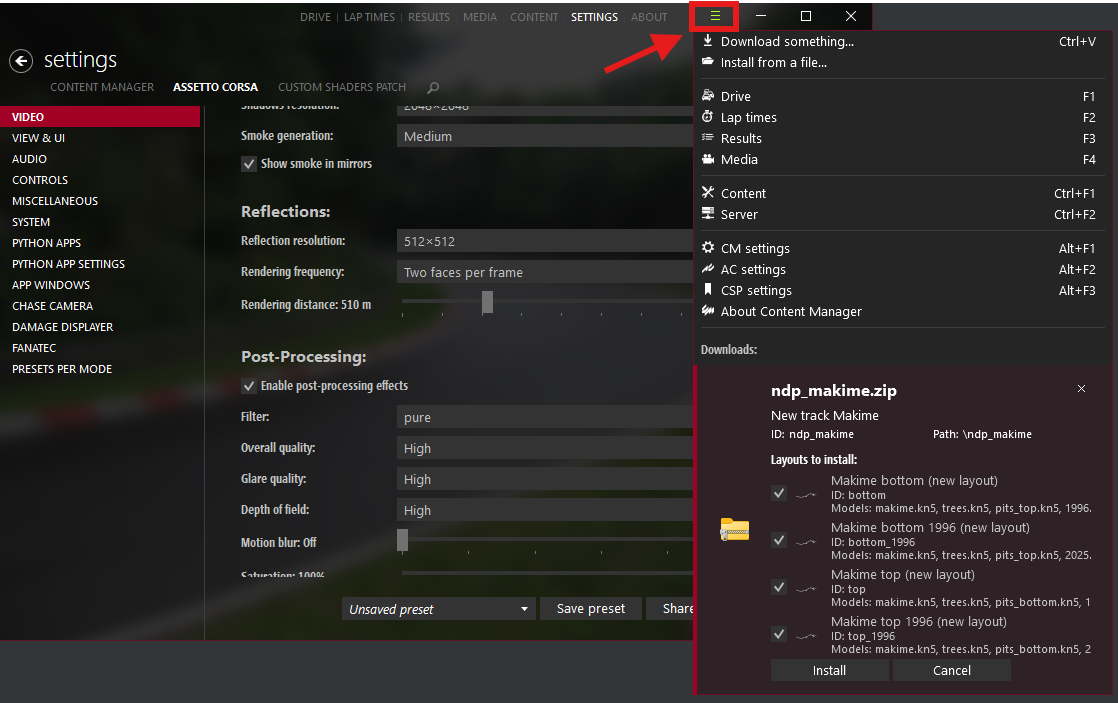1118x703 pixels.
Task: Click the ndp_makime zip archive icon
Action: 734,530
